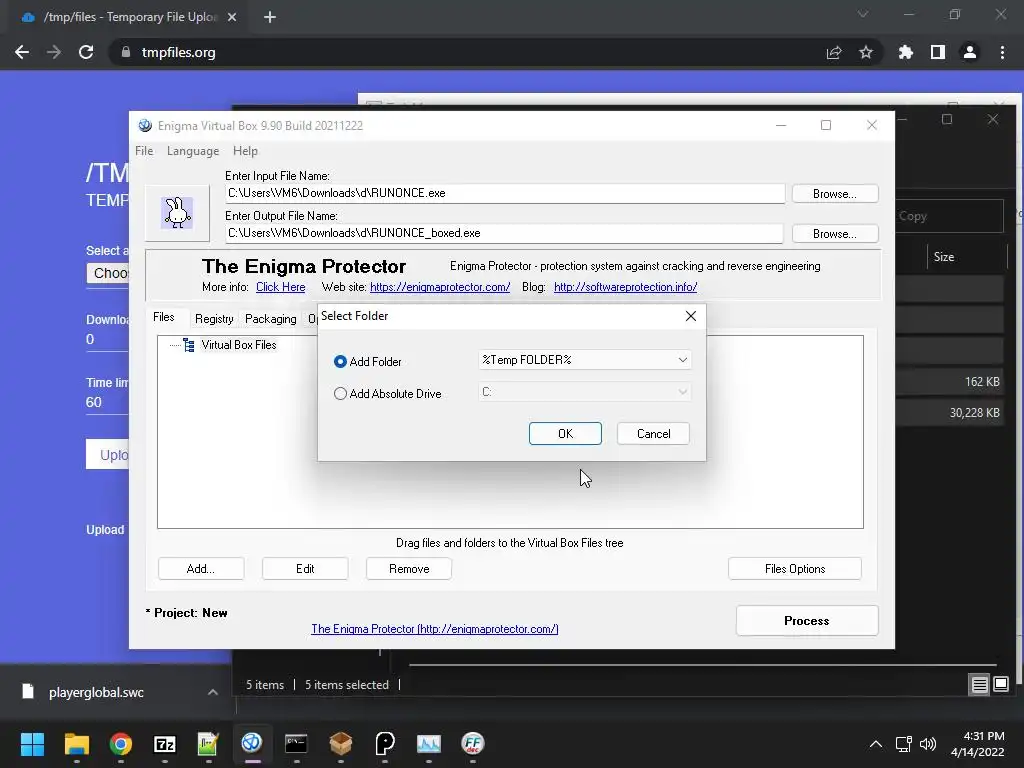Open File Explorer from the taskbar
The image size is (1024, 768).
click(76, 744)
